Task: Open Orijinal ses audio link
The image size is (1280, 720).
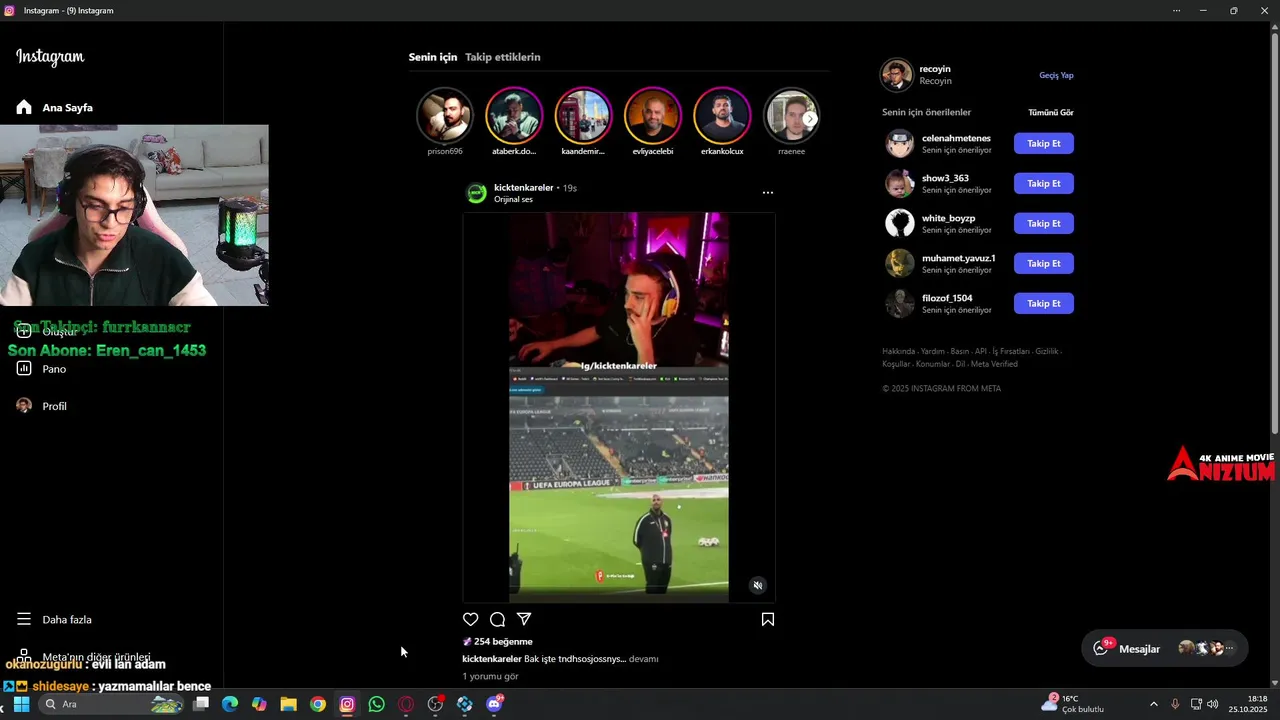Action: click(513, 199)
